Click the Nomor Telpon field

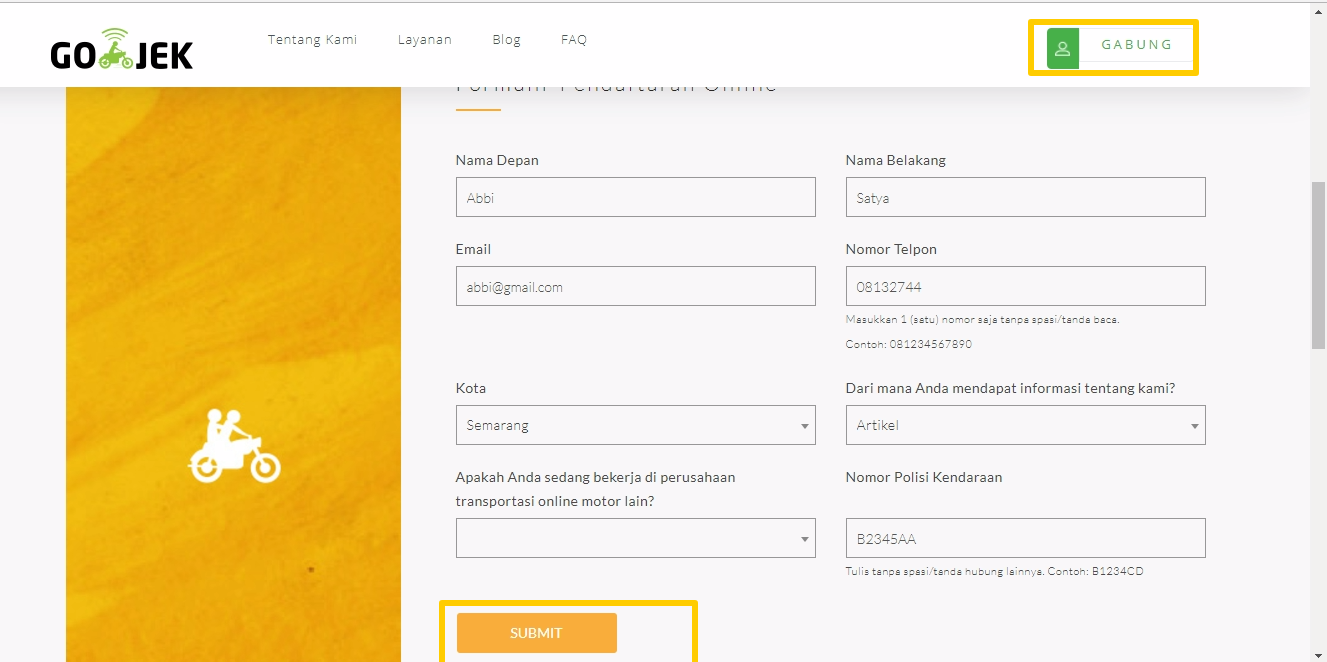tap(1024, 286)
